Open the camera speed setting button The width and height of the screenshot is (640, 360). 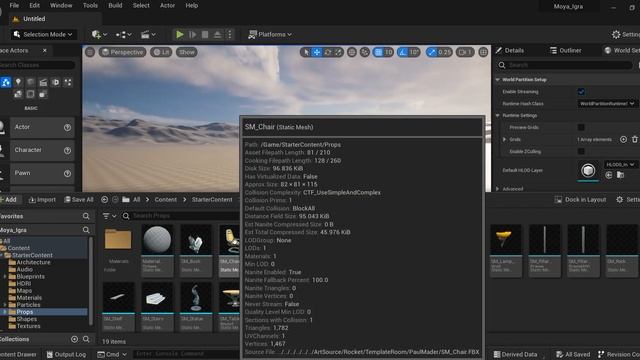pyautogui.click(x=465, y=52)
